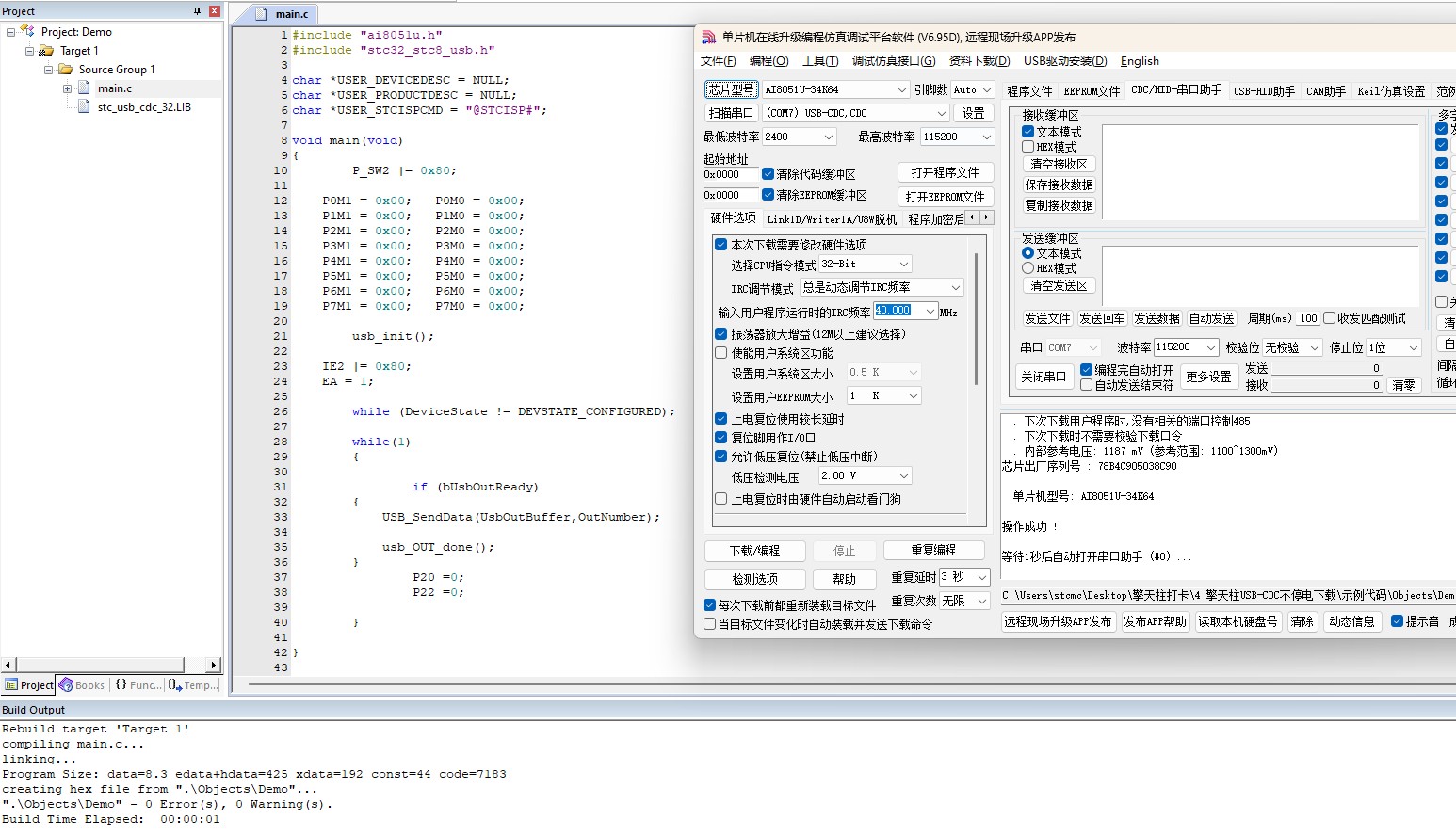The image size is (1456, 836).
Task: Click the Project panel horizontal scrollbar
Action: [102, 666]
